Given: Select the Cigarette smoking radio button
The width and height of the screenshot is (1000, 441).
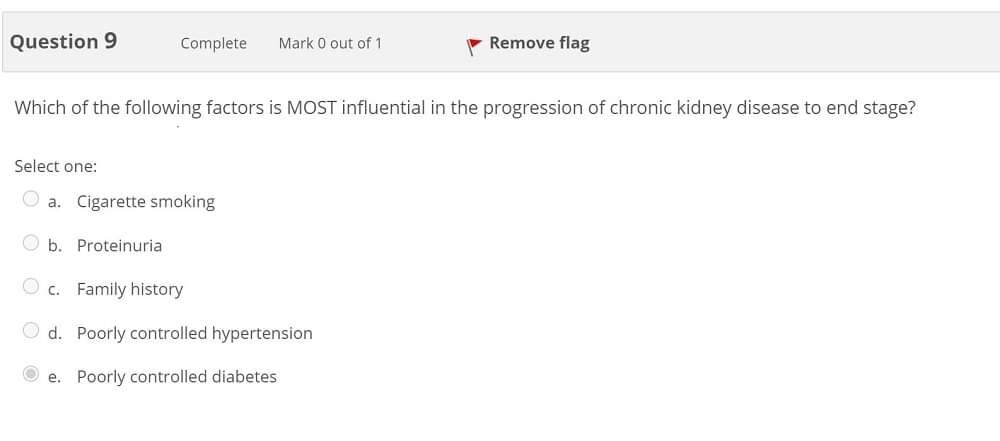Looking at the screenshot, I should pos(32,199).
